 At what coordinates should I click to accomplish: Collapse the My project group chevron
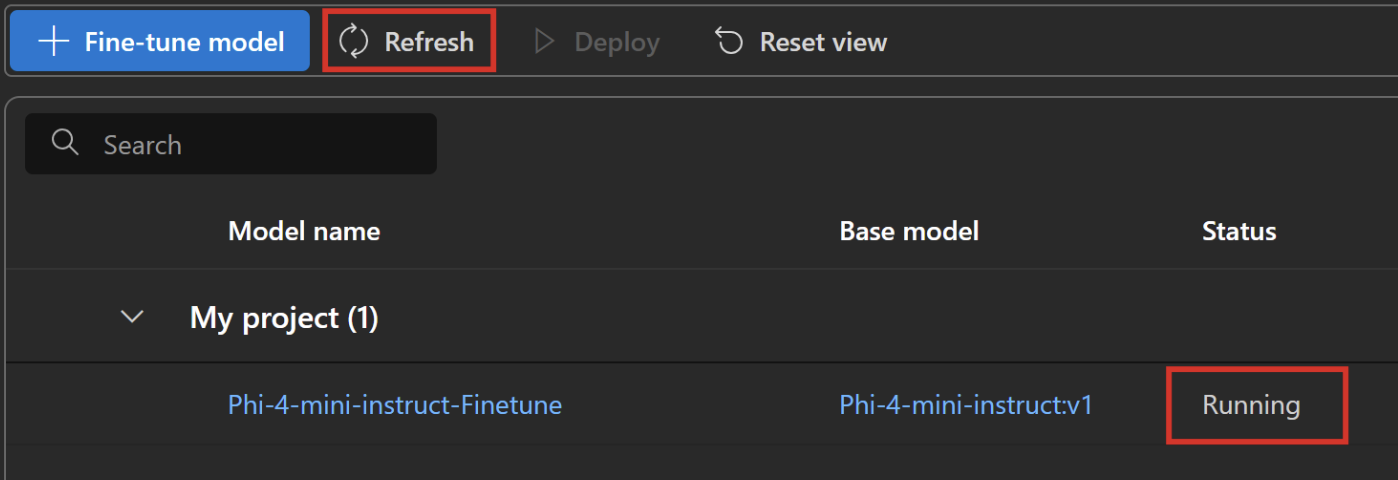click(131, 317)
